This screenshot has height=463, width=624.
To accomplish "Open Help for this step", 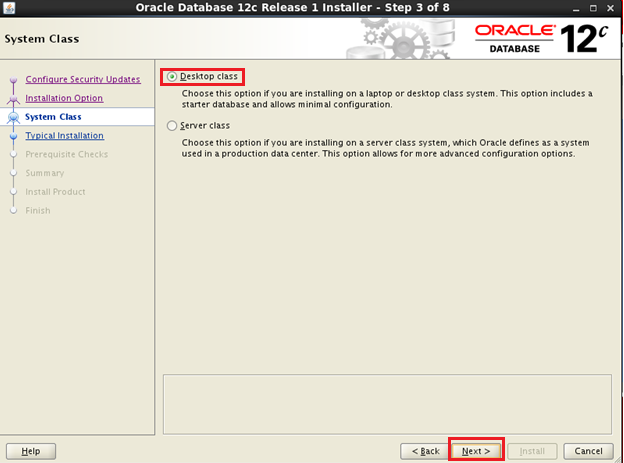I will tap(31, 451).
